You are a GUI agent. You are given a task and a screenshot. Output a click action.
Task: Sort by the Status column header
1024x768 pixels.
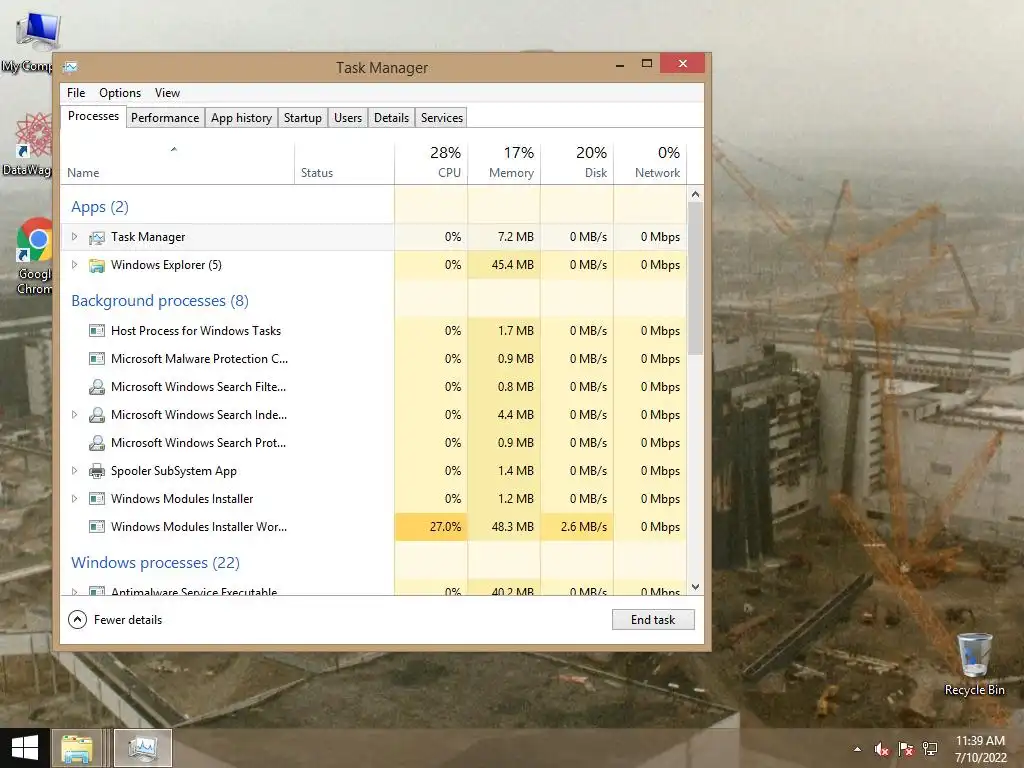pos(344,162)
